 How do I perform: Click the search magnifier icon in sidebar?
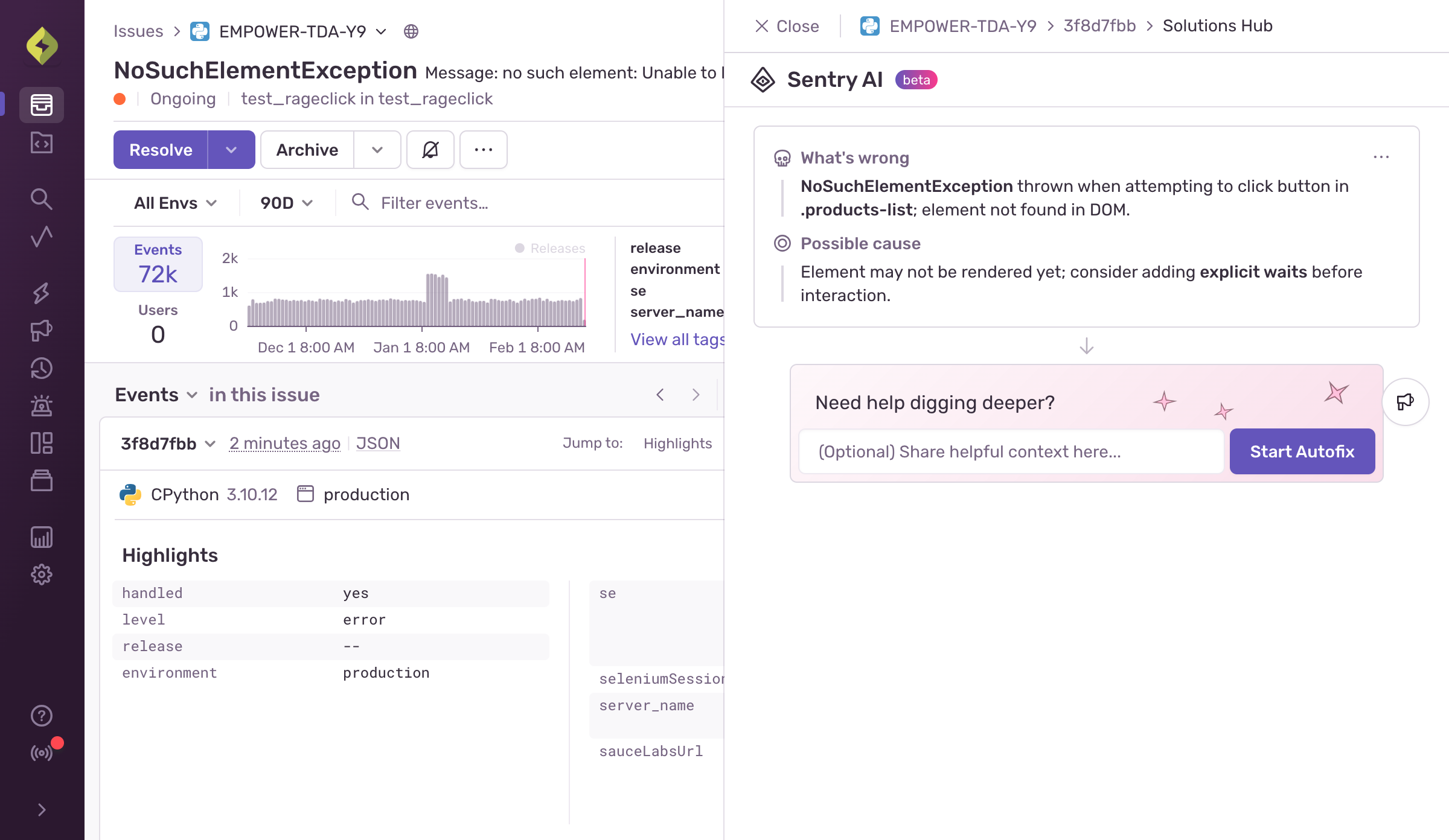(x=41, y=199)
